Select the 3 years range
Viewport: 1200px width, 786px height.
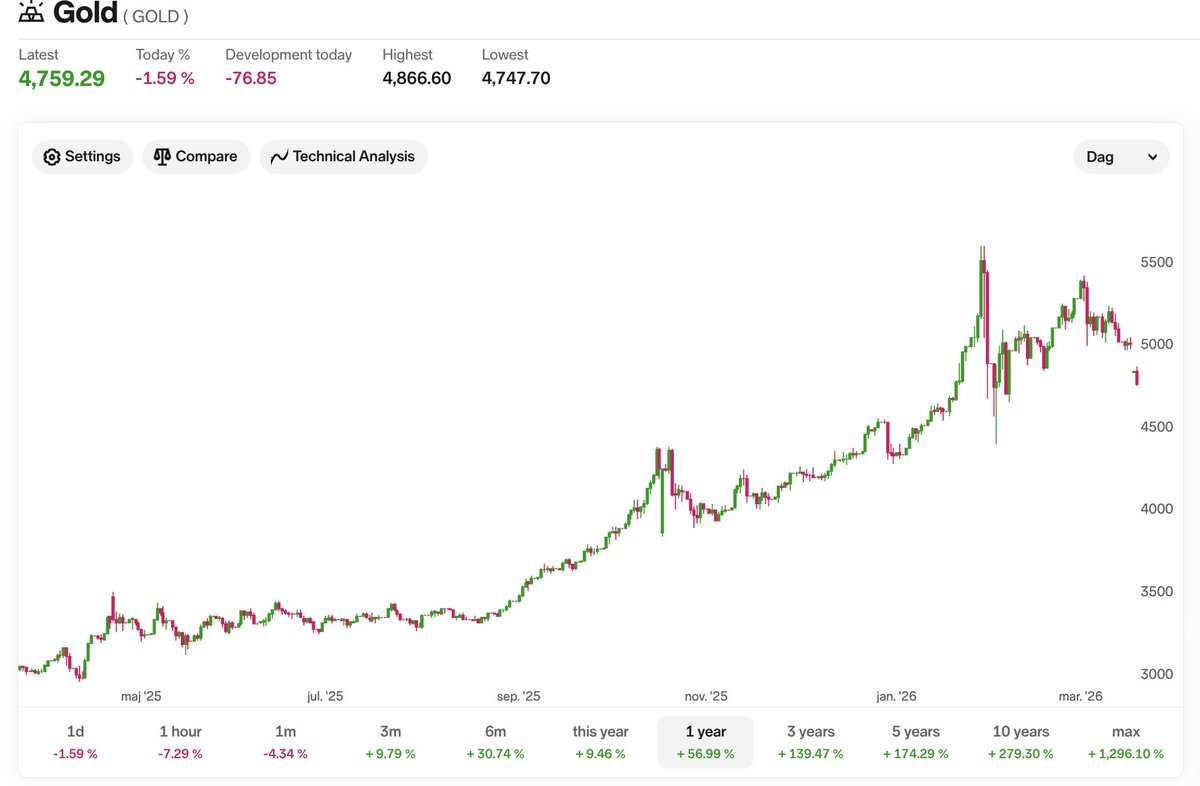click(x=810, y=742)
